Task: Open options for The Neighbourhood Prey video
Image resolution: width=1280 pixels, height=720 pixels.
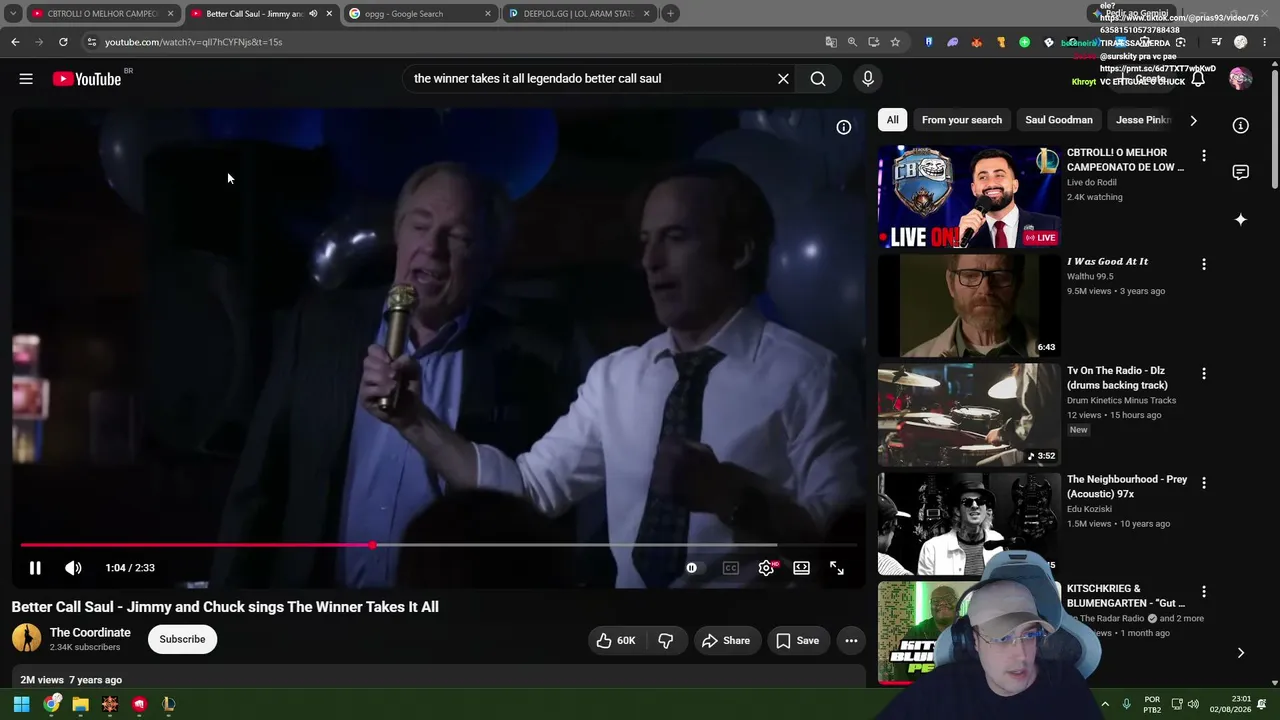Action: 1204,483
